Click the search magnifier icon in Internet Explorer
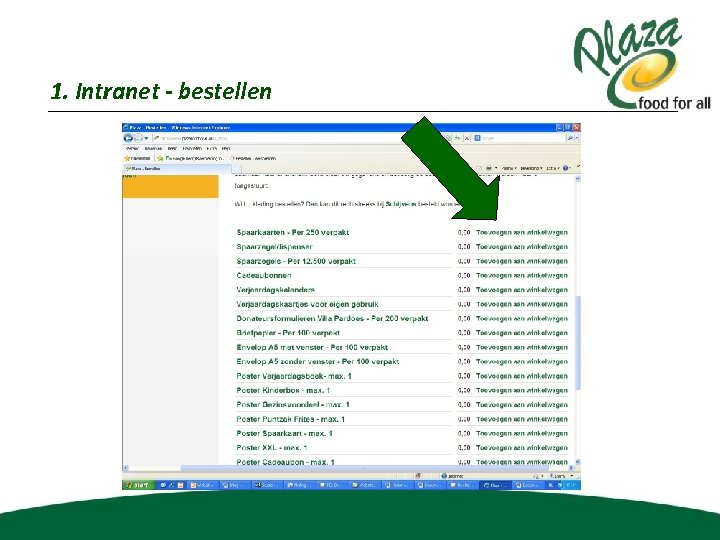 pos(570,138)
